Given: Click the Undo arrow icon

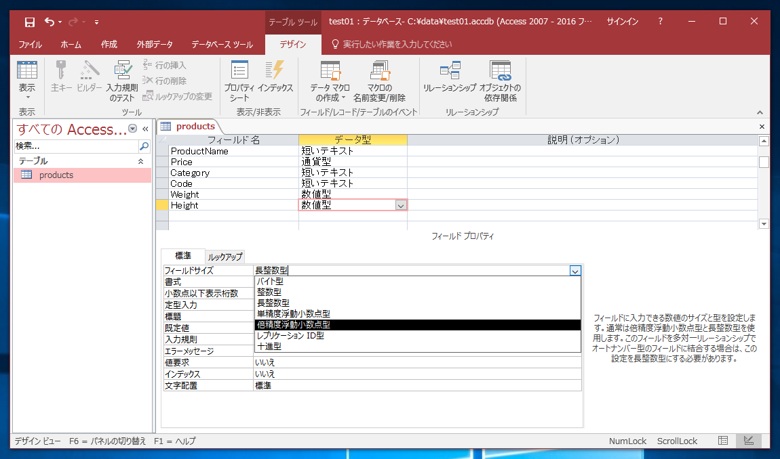Looking at the screenshot, I should coord(50,22).
